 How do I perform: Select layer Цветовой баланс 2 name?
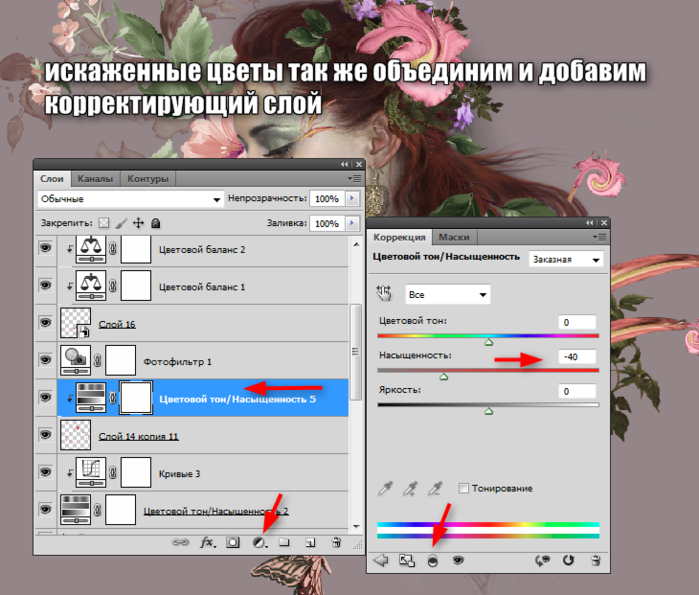point(202,250)
